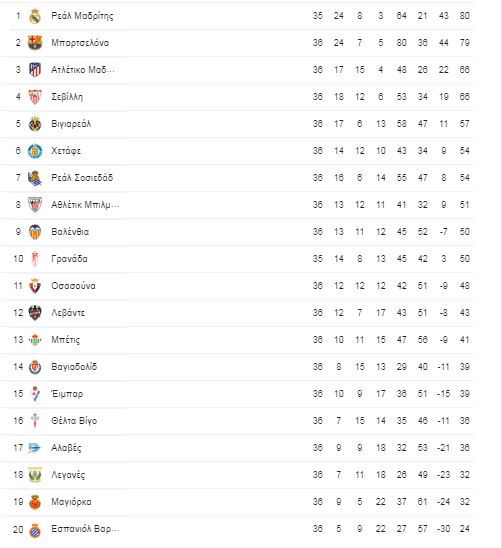The image size is (502, 548).
Task: Click the Εσπανιόλ crest in row 20
Action: point(35,529)
